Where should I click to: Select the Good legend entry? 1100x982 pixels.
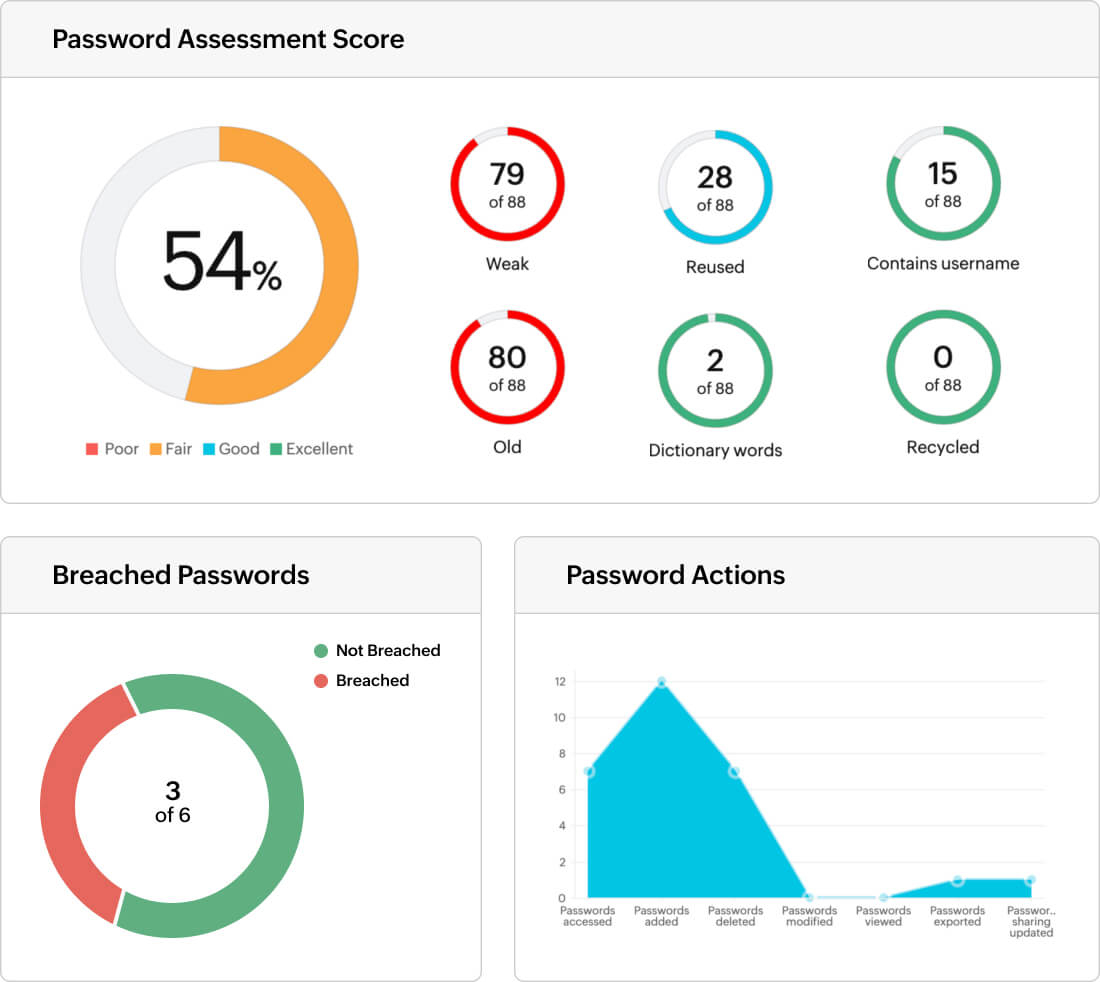232,449
